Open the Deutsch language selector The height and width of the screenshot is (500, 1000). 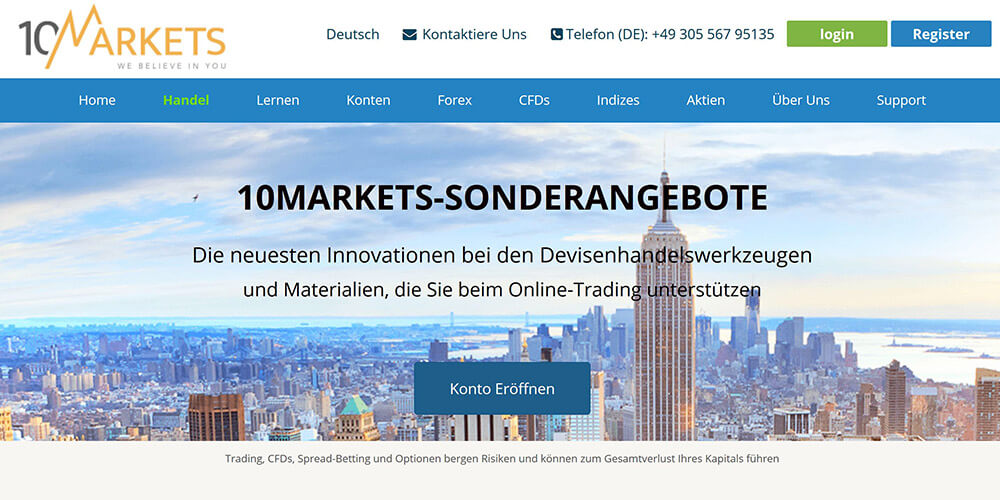[353, 34]
